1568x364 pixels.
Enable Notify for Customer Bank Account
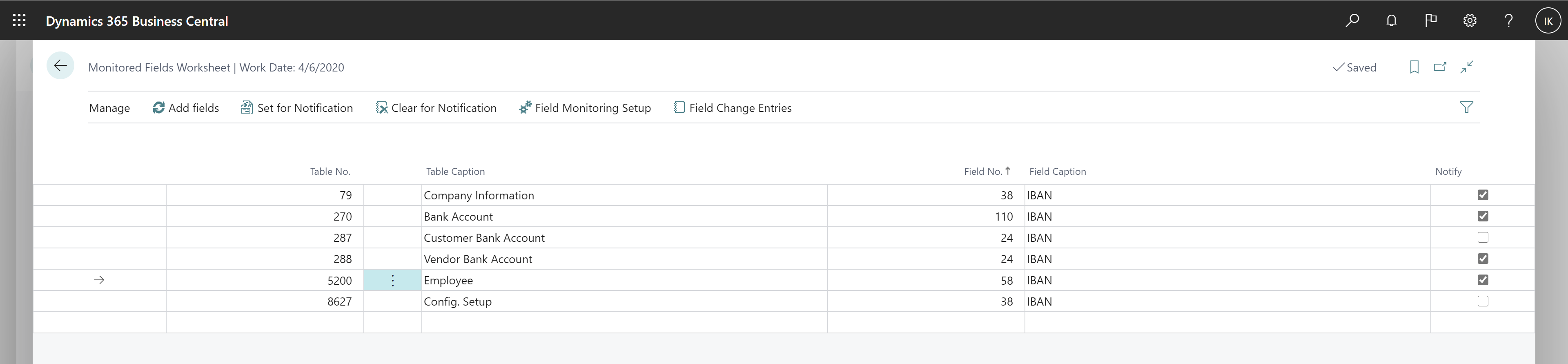point(1483,237)
